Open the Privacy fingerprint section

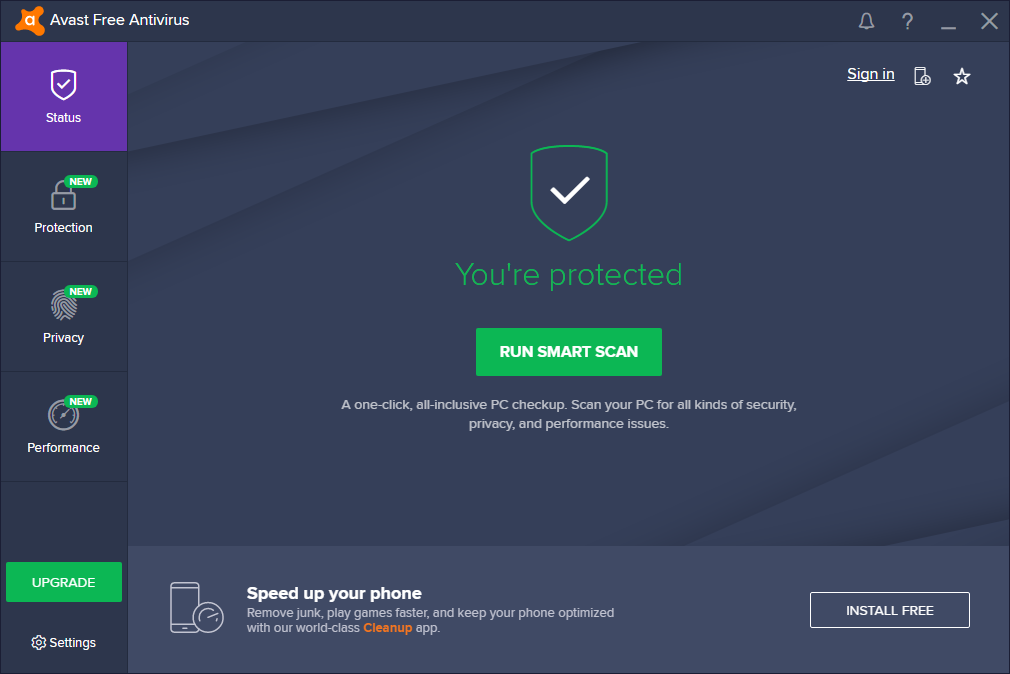[64, 316]
